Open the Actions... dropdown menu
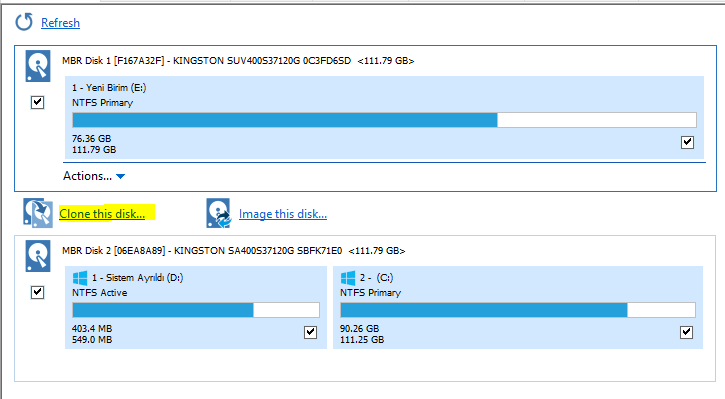The width and height of the screenshot is (725, 399). pyautogui.click(x=94, y=176)
